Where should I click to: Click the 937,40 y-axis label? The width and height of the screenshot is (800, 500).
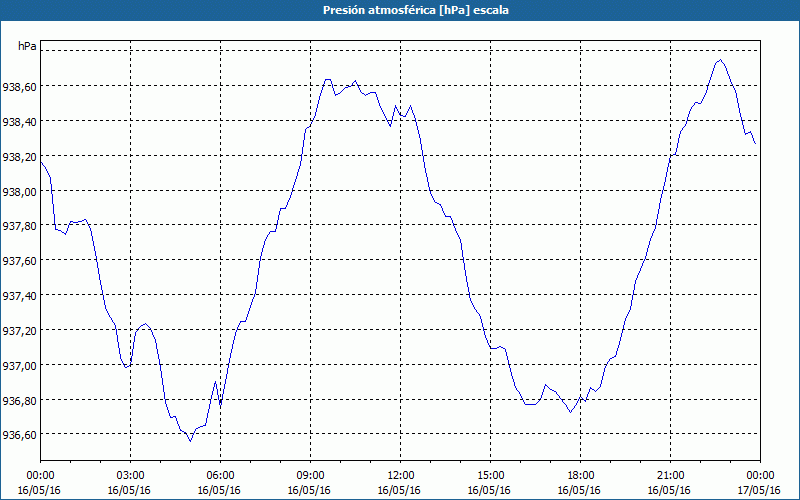(x=19, y=296)
